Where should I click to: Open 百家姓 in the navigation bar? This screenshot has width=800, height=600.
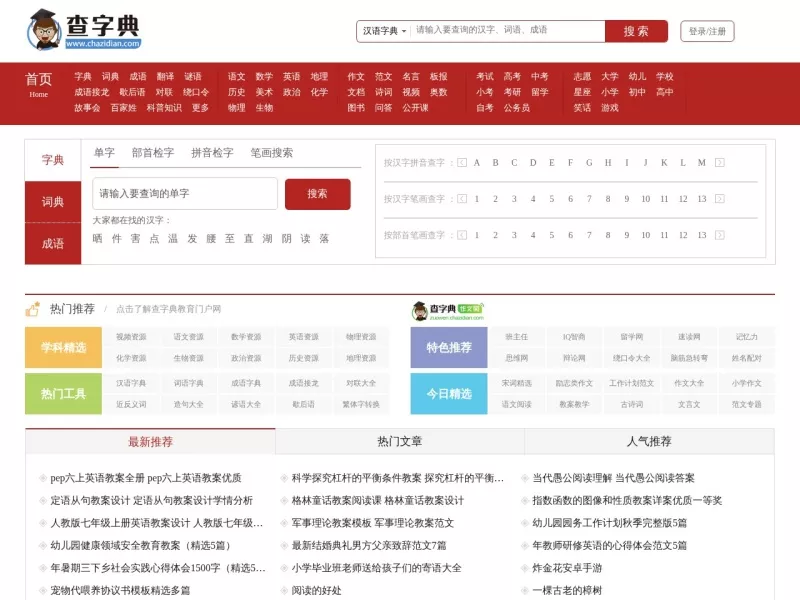coord(123,108)
